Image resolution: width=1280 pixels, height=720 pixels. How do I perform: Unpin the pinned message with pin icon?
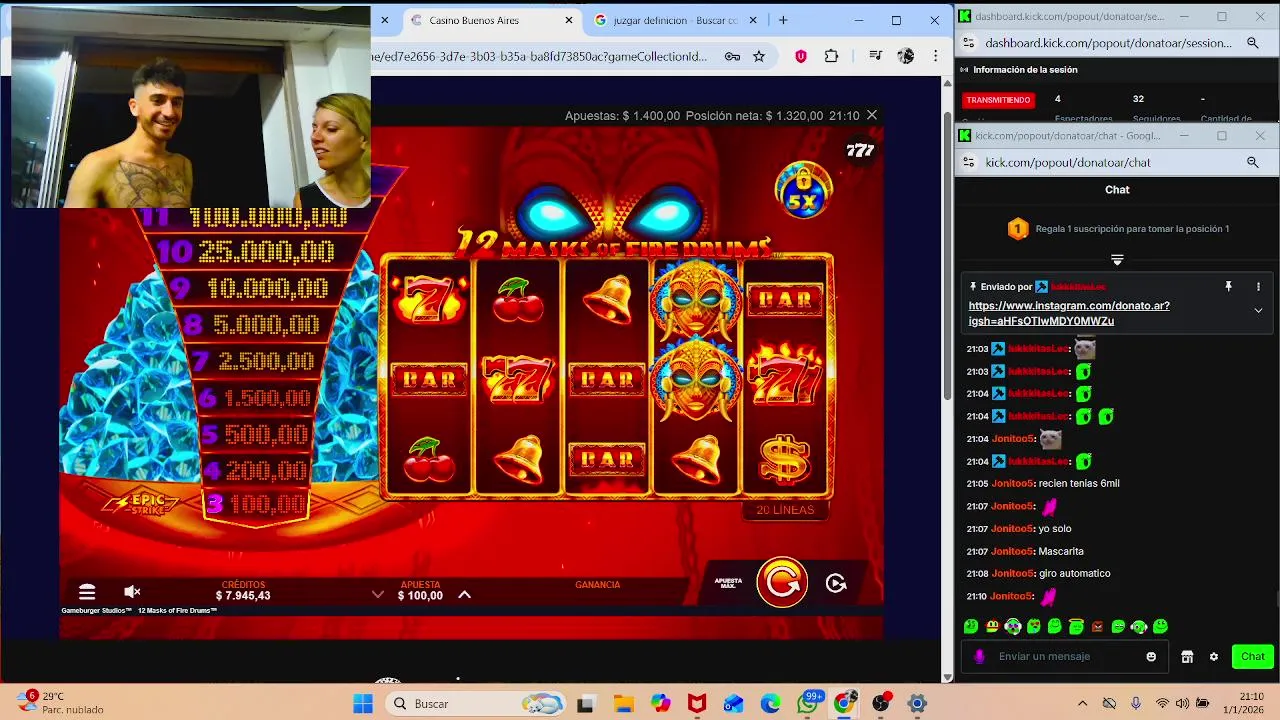coord(1228,286)
